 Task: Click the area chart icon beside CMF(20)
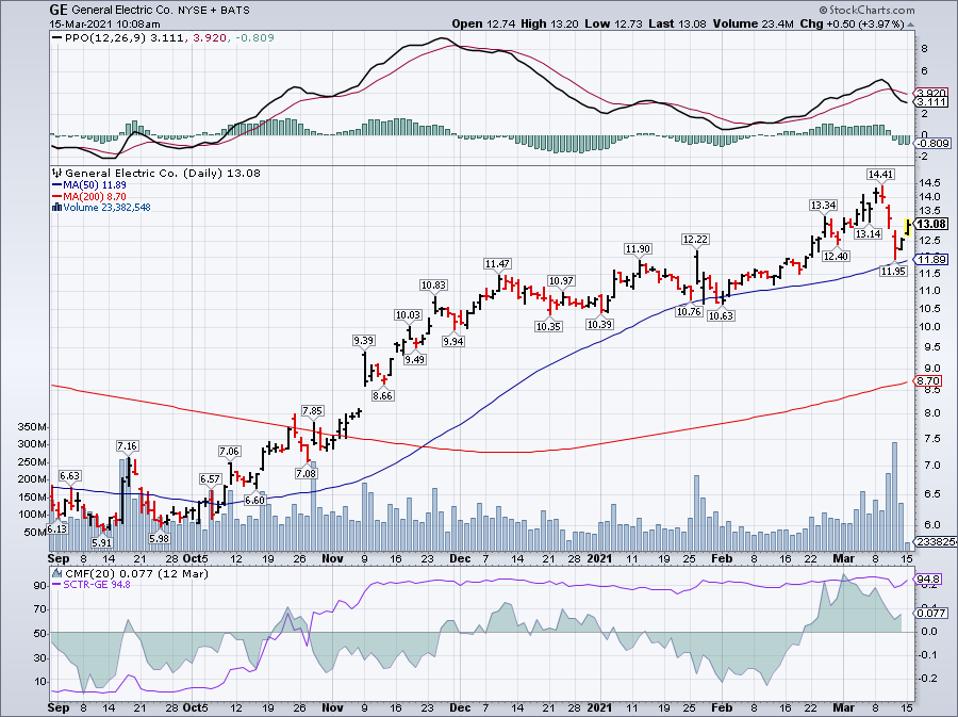click(x=57, y=573)
